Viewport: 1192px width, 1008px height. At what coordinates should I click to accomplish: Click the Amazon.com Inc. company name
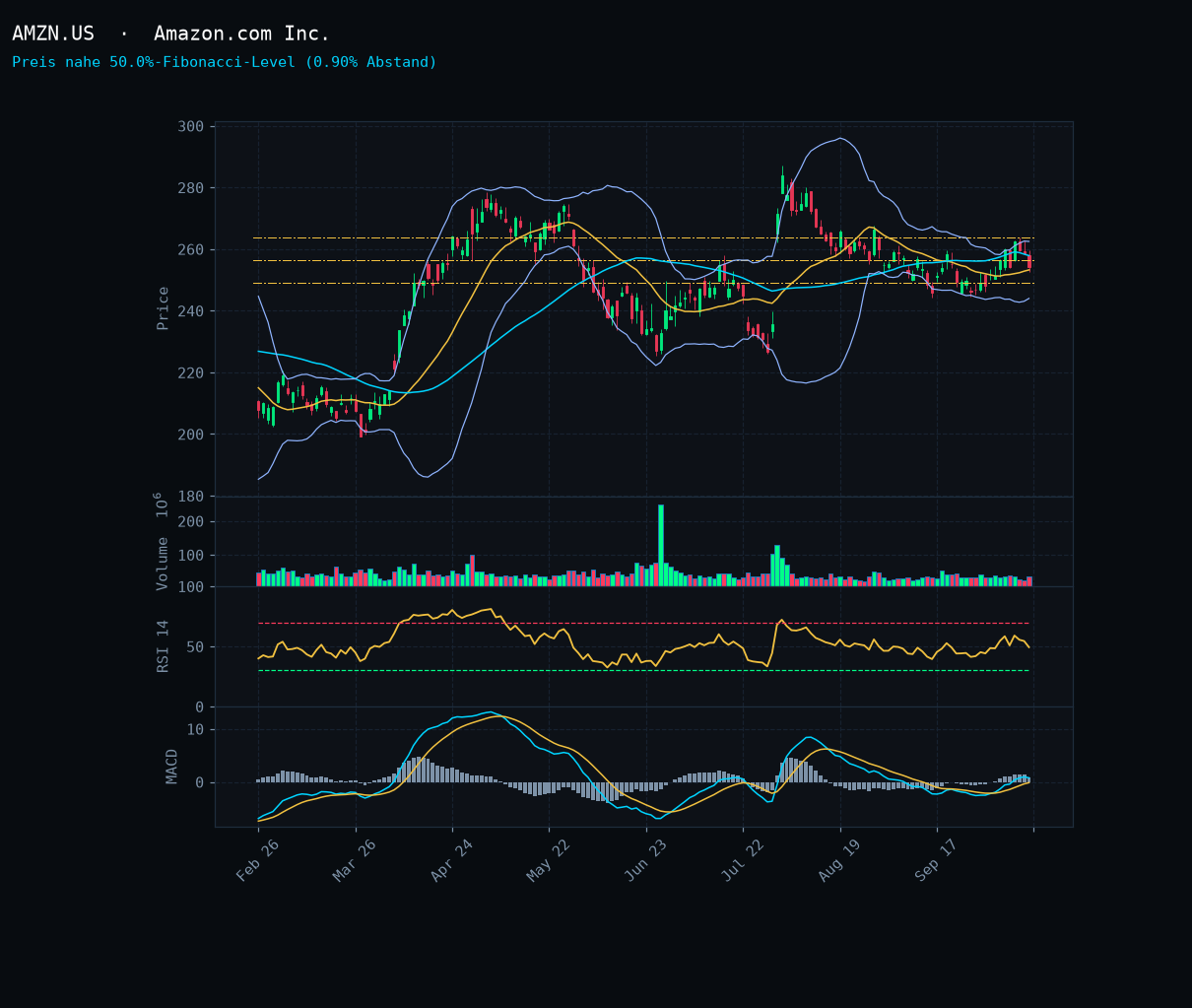tap(241, 34)
